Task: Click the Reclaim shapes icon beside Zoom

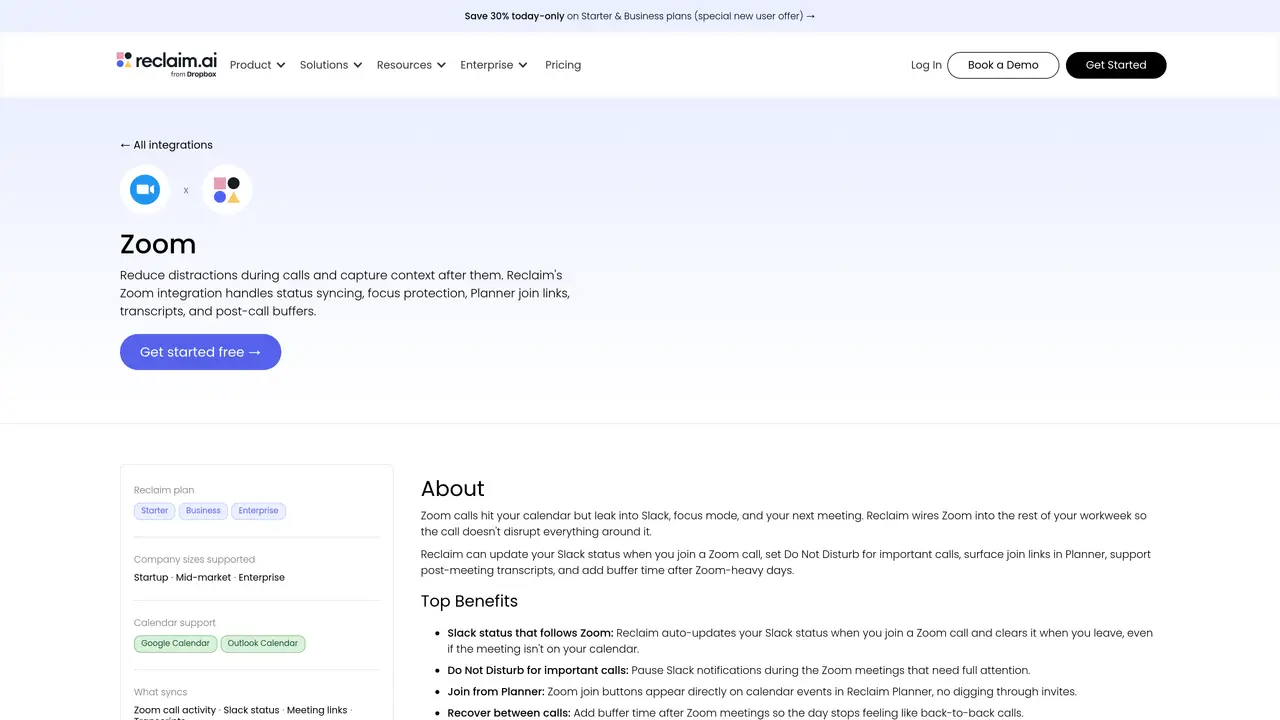Action: point(227,189)
